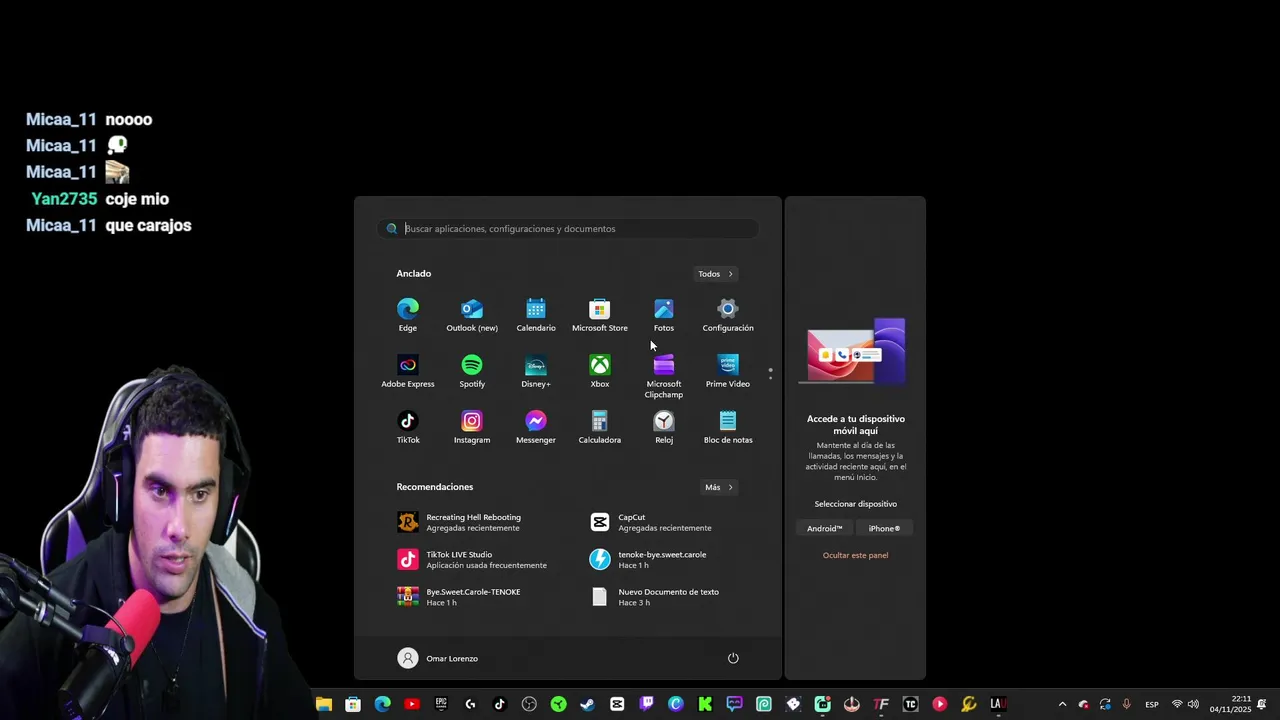The image size is (1280, 720).
Task: Open Instagram app
Action: pyautogui.click(x=472, y=427)
